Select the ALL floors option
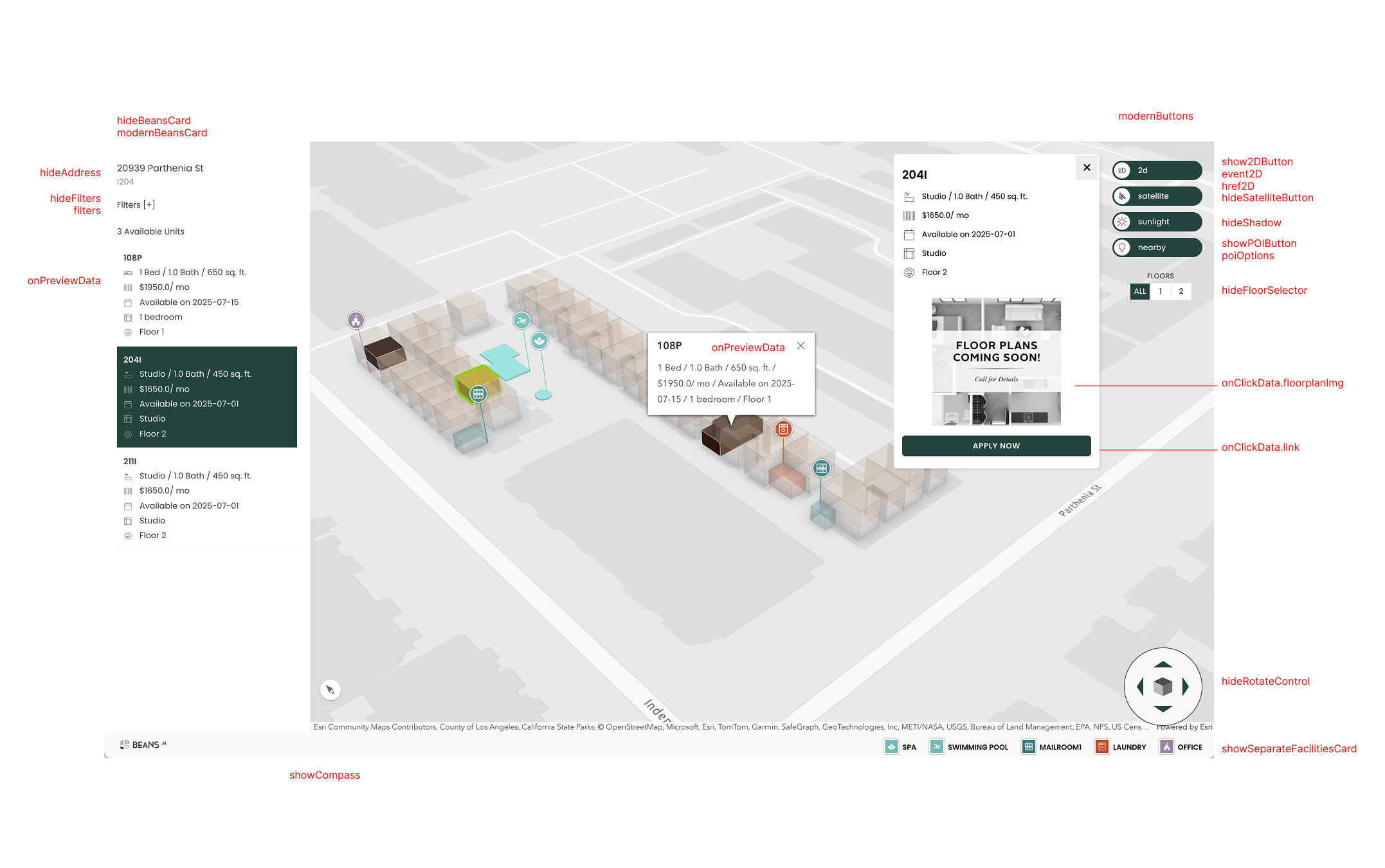 tap(1140, 291)
